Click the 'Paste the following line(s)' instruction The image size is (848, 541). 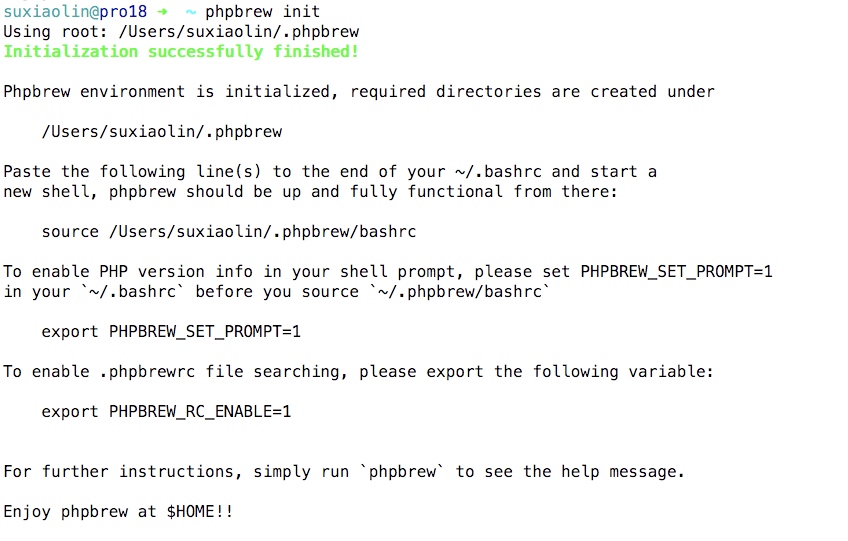330,172
